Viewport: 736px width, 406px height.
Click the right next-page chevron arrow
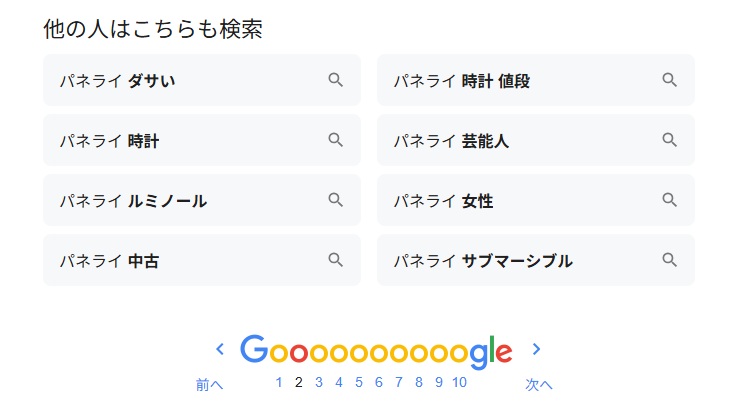(536, 349)
